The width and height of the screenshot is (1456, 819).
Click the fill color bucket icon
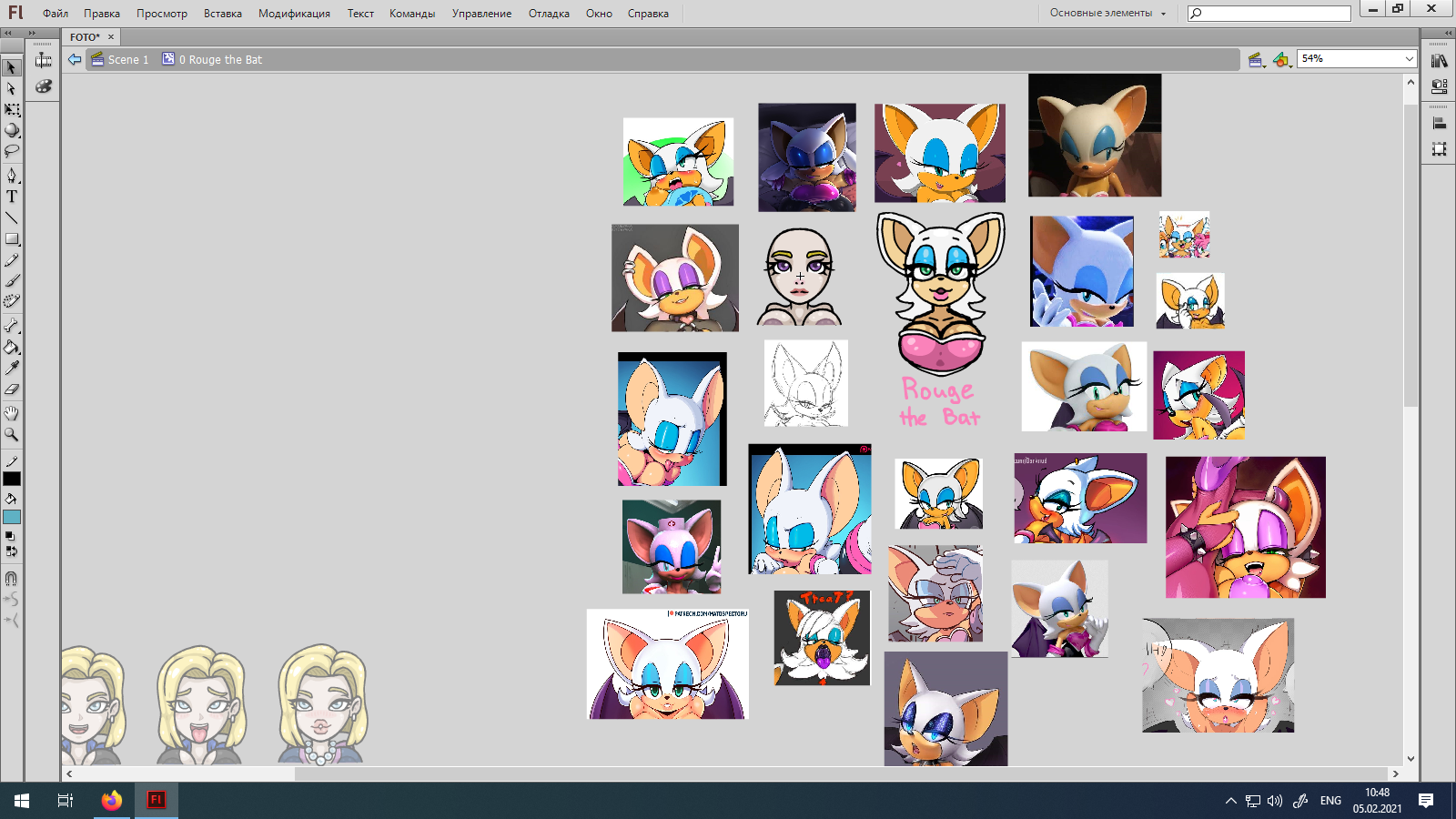click(12, 500)
